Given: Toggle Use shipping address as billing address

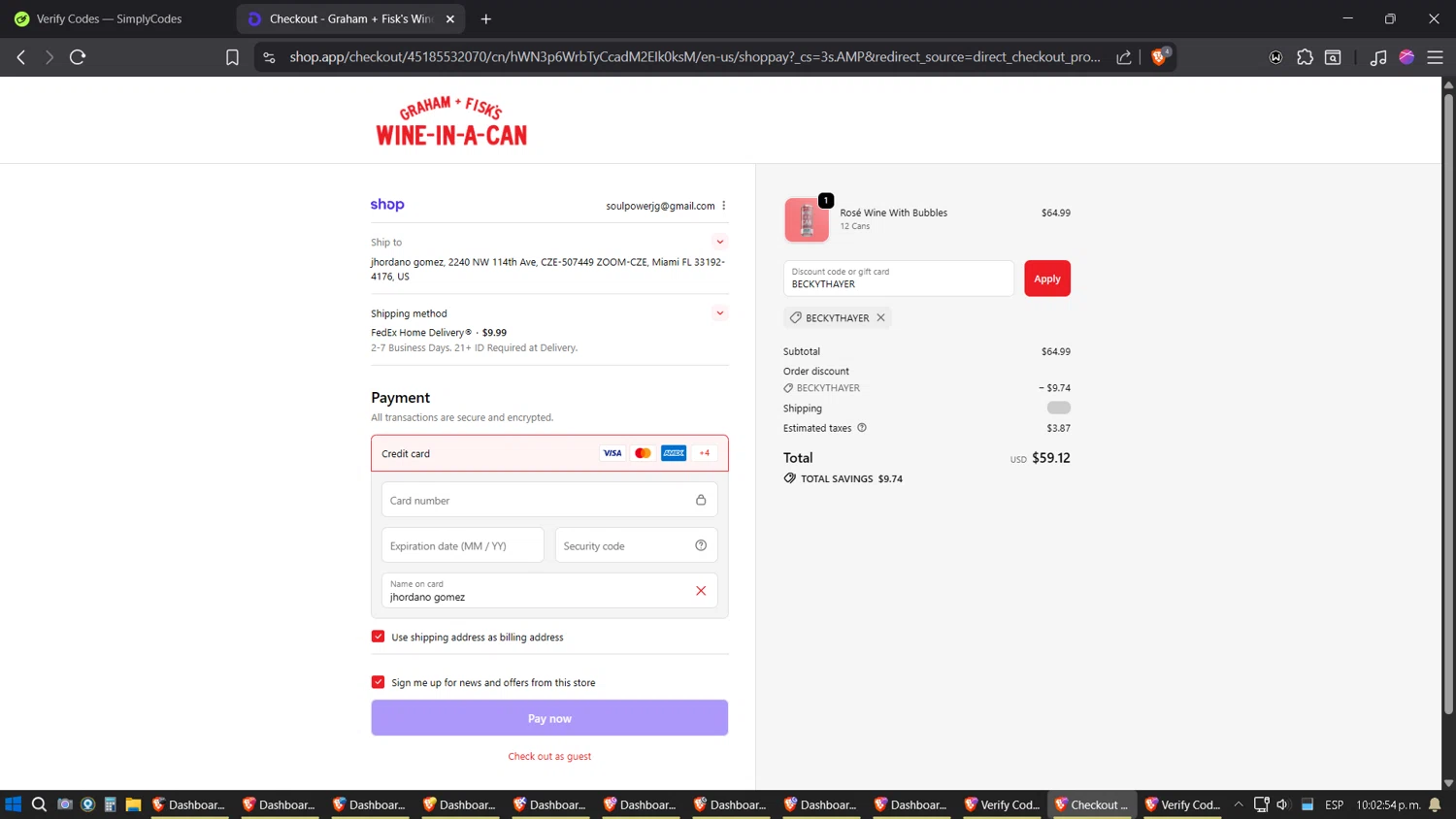Looking at the screenshot, I should (379, 637).
